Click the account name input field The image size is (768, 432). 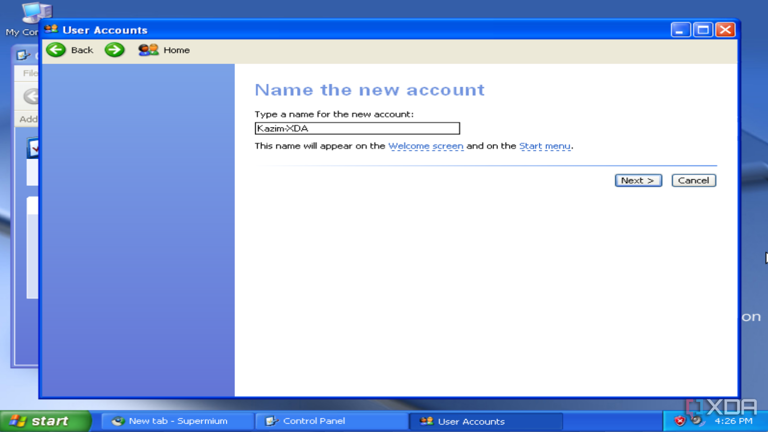coord(357,128)
